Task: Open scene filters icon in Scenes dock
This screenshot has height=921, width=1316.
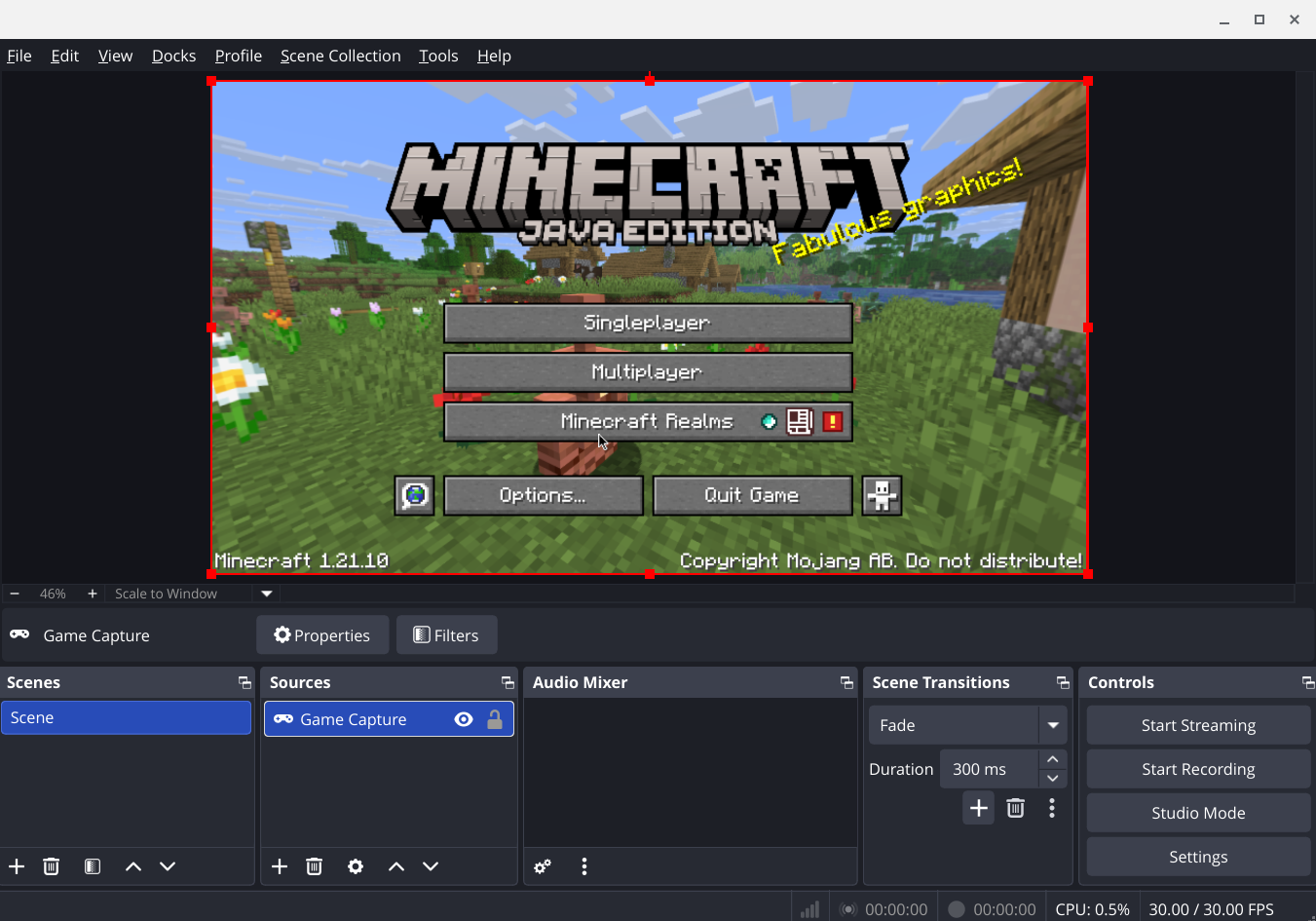Action: 93,866
